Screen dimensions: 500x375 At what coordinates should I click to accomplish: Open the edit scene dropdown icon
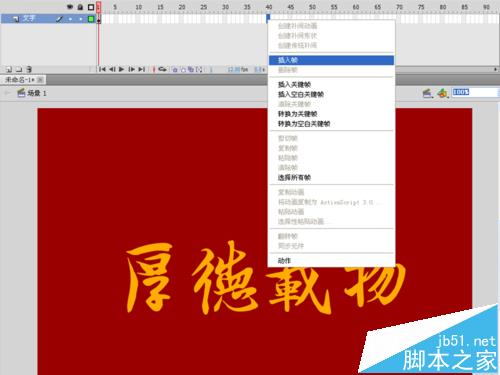coord(428,93)
